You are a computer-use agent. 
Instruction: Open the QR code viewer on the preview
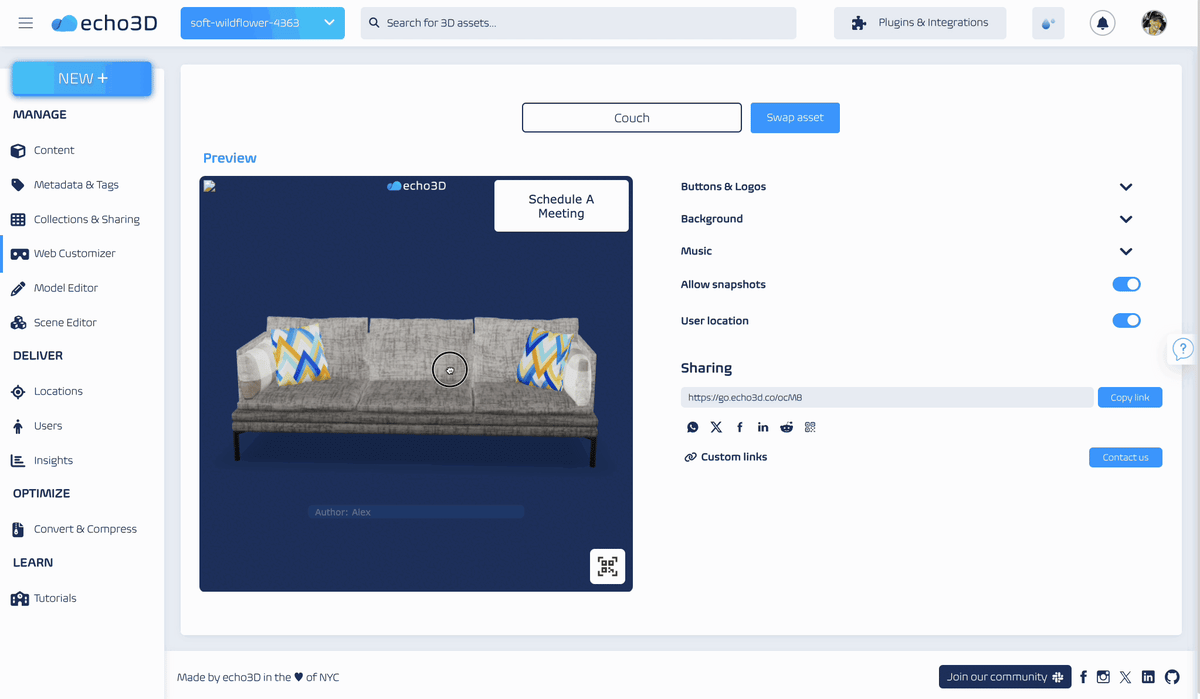(x=607, y=566)
